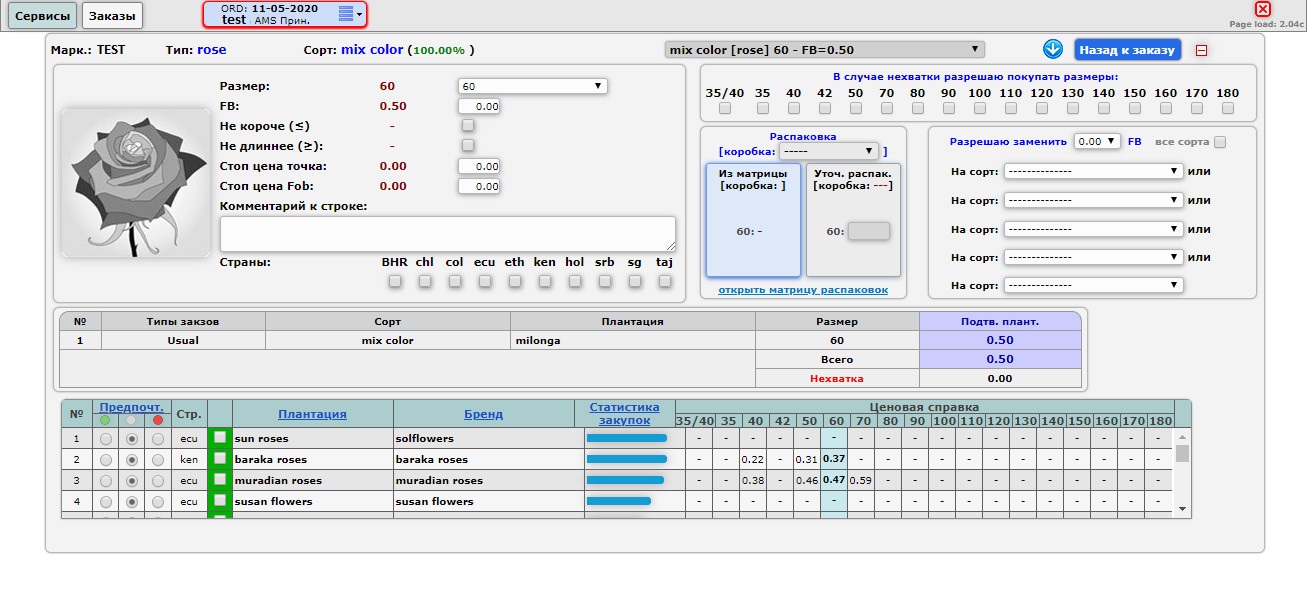
Task: Check size 70 shortage checkbox
Action: tap(886, 108)
